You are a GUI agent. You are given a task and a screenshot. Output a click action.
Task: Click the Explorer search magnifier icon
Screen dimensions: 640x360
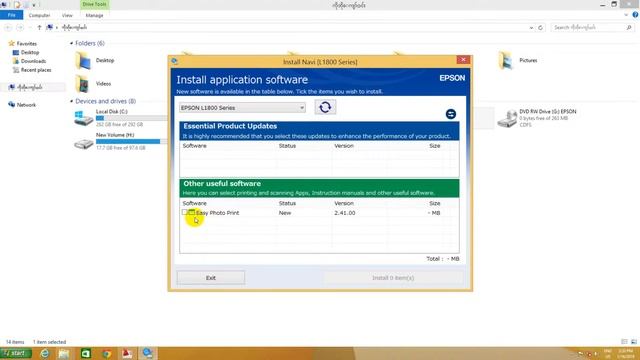click(x=629, y=27)
